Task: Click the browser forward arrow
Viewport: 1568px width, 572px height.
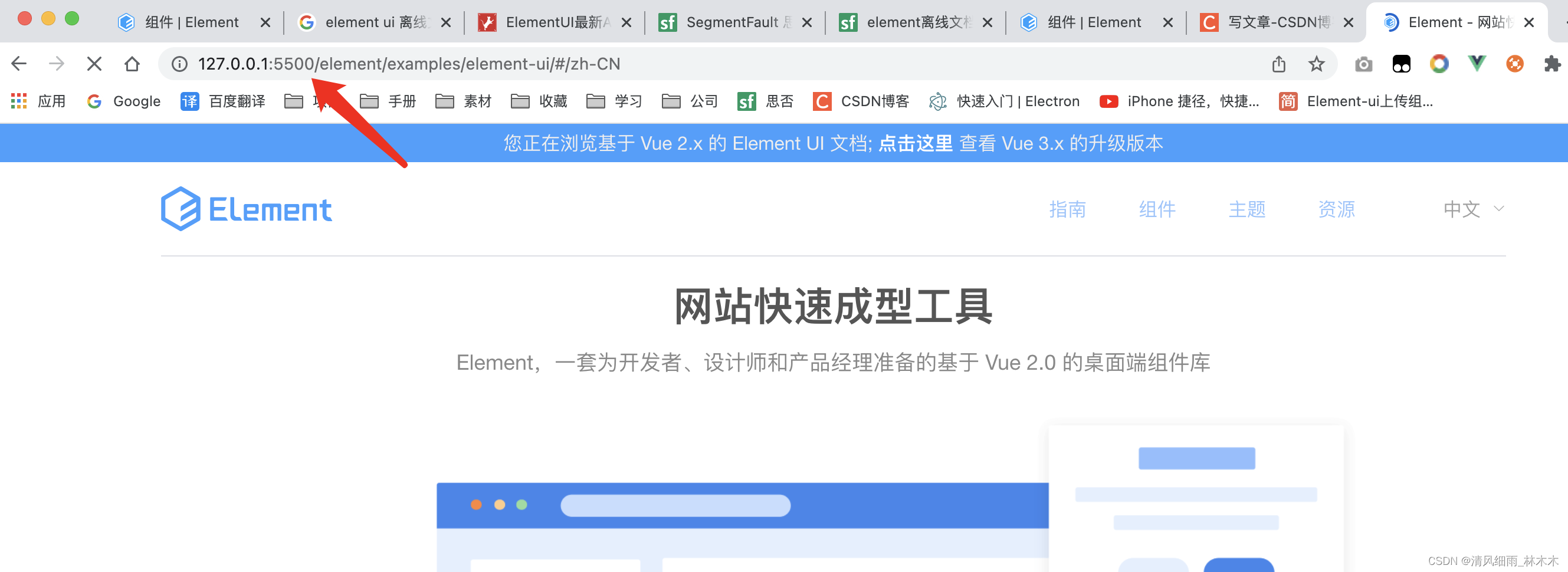Action: tap(57, 64)
